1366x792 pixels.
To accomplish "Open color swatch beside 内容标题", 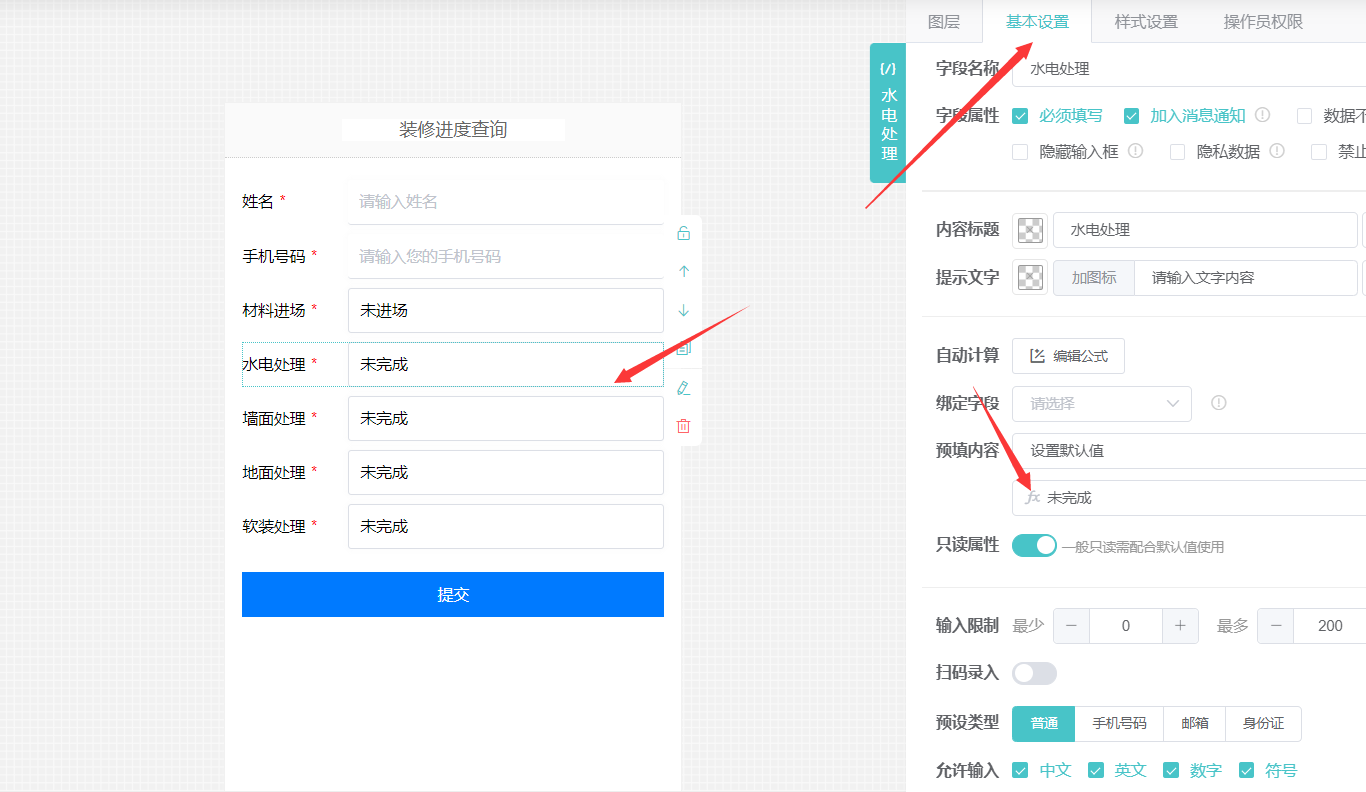I will [1030, 230].
